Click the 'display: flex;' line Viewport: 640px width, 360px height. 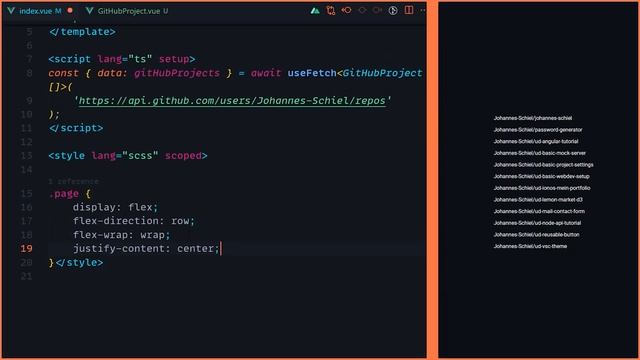point(115,207)
